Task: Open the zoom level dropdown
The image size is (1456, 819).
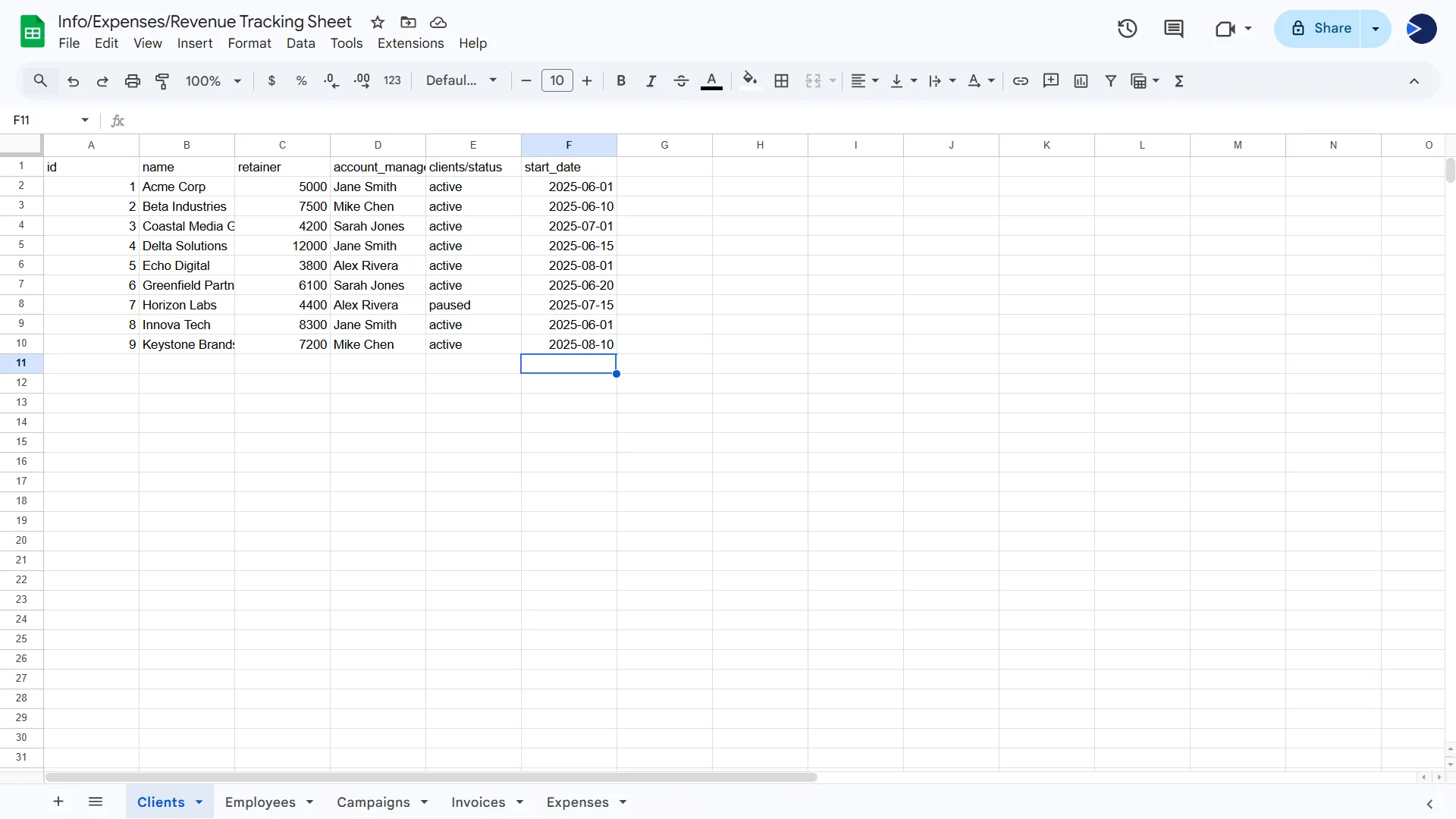Action: point(212,80)
